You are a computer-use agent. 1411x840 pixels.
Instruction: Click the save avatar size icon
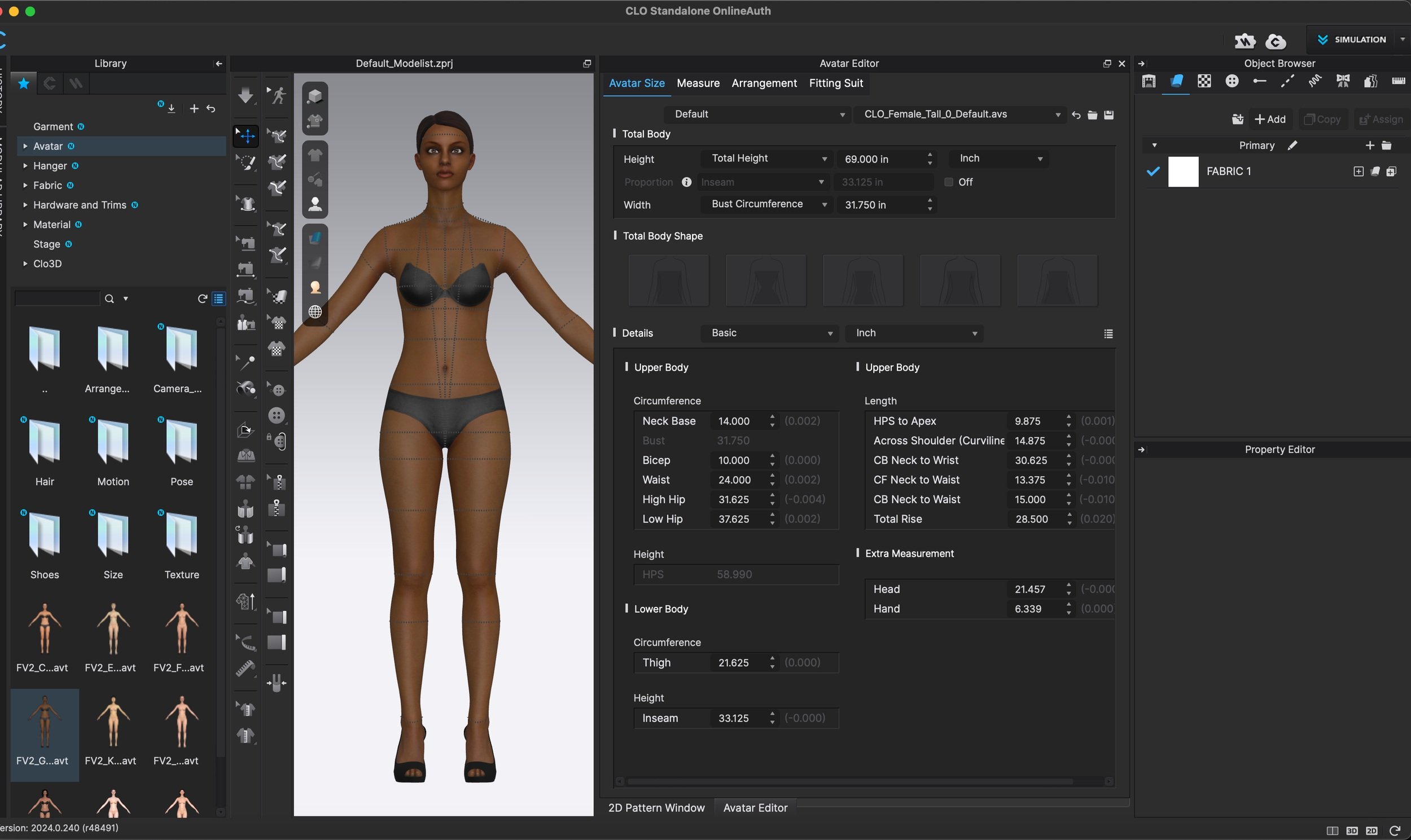[1108, 115]
